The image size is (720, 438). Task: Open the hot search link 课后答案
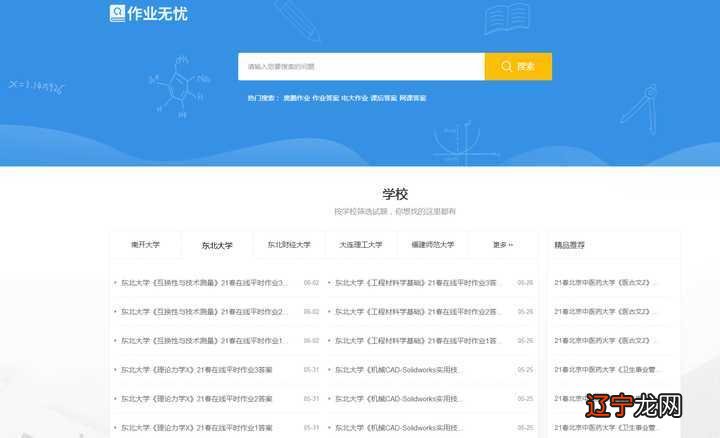click(x=384, y=98)
